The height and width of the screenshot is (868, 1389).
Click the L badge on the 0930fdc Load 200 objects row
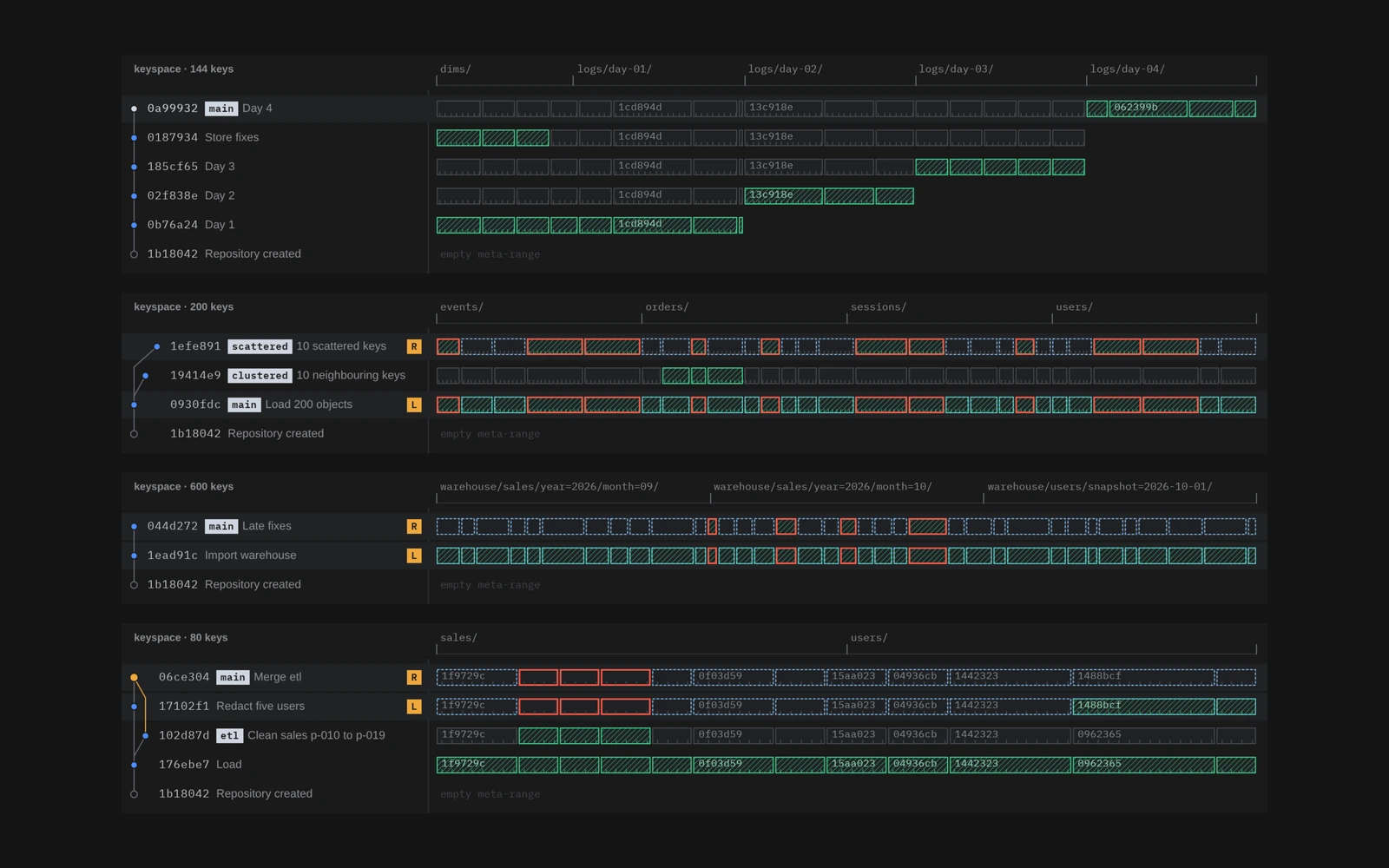coord(414,404)
